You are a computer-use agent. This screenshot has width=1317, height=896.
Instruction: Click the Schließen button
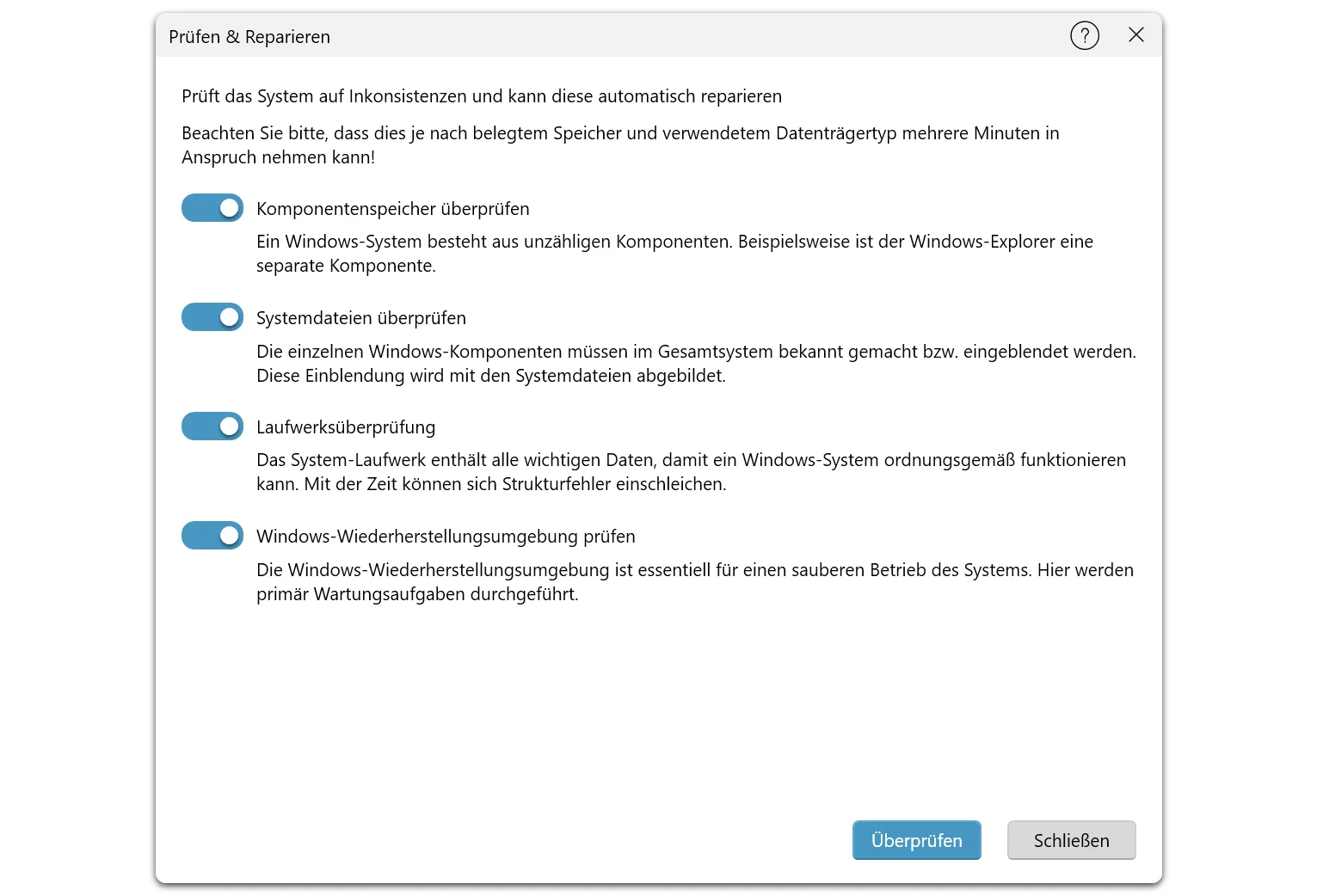tap(1071, 840)
